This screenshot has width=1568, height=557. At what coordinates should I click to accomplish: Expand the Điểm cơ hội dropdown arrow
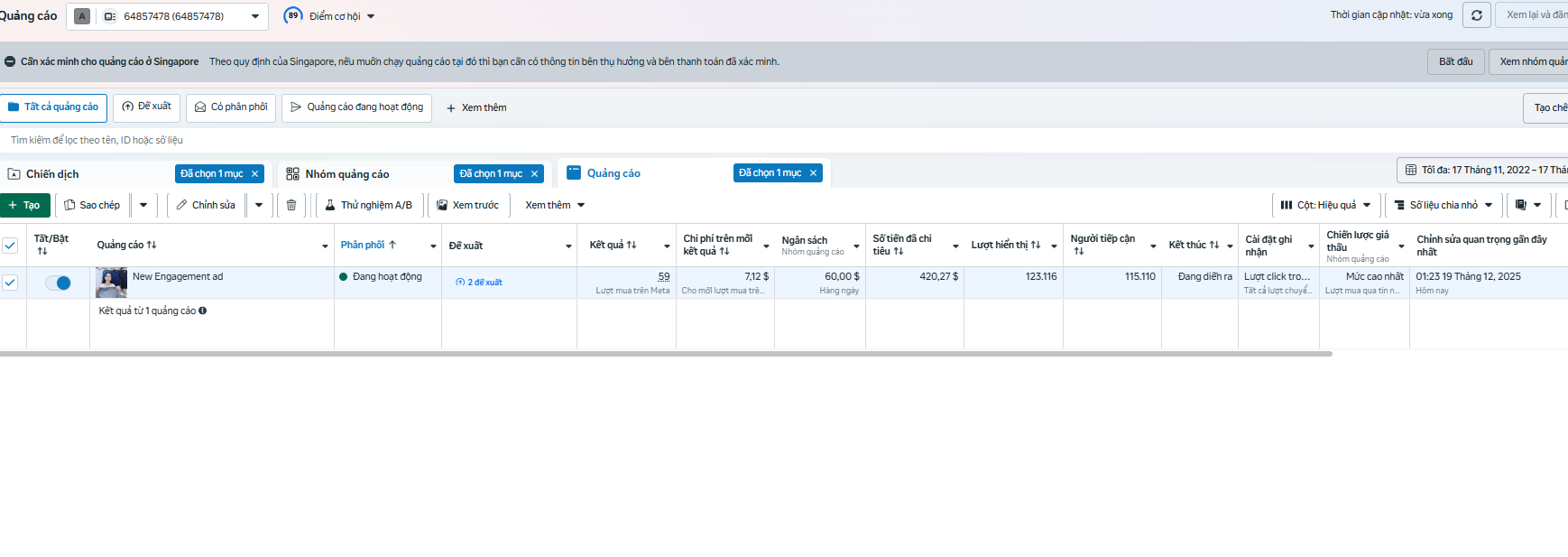(x=371, y=16)
